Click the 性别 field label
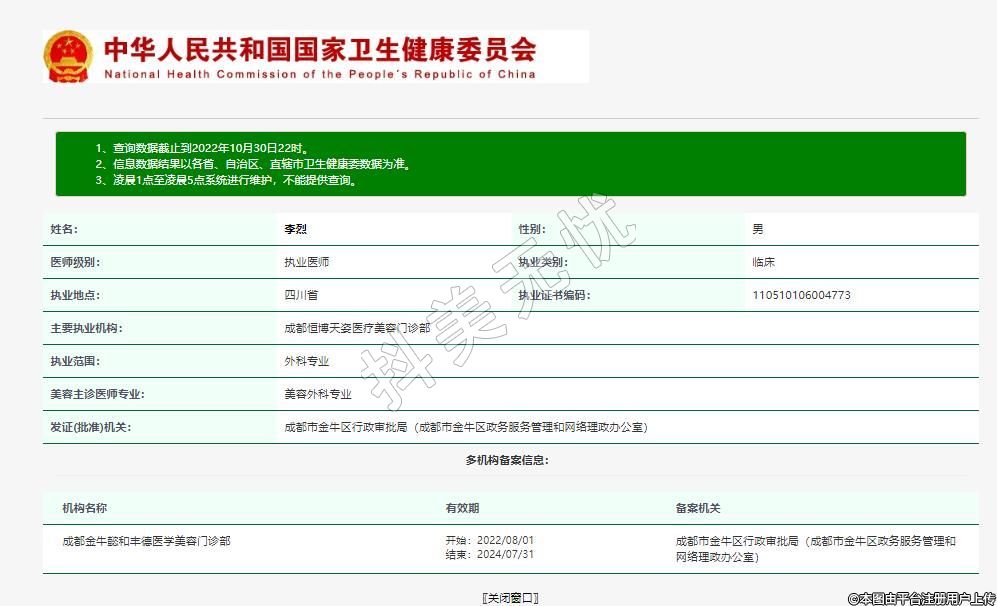Viewport: 997px width, 606px height. coord(530,229)
